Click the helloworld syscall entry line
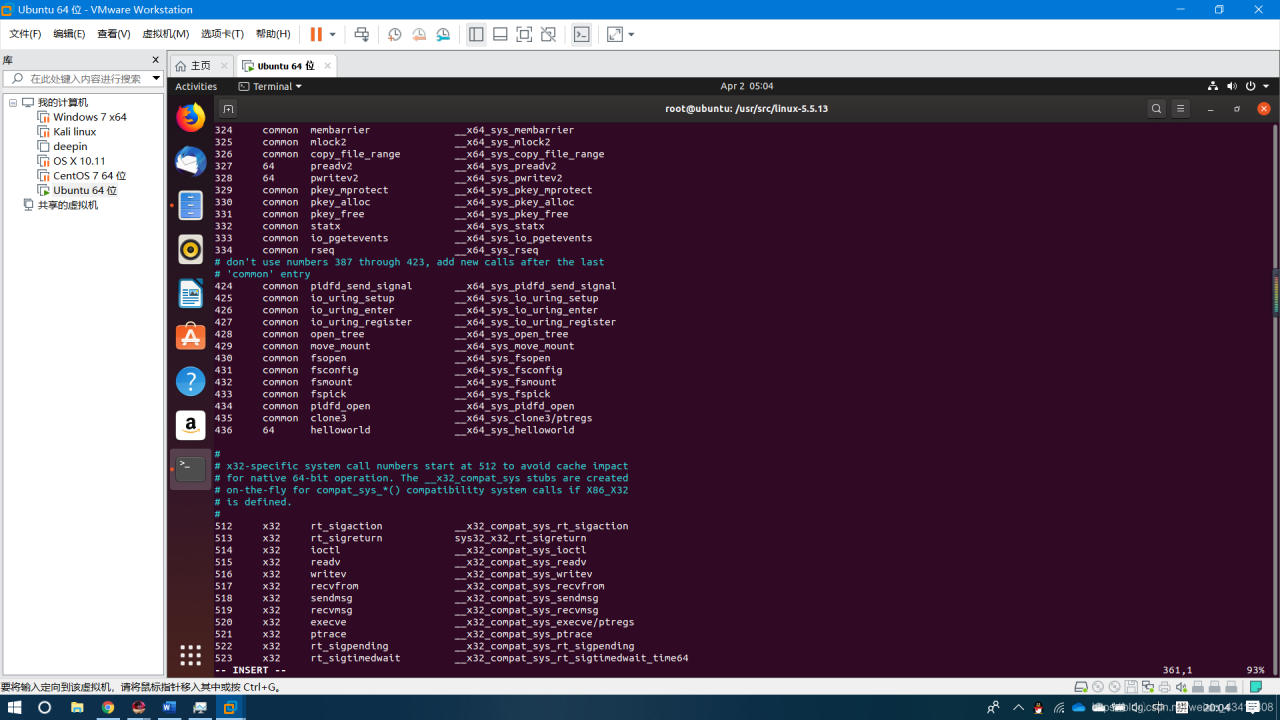The image size is (1280, 720). click(394, 430)
